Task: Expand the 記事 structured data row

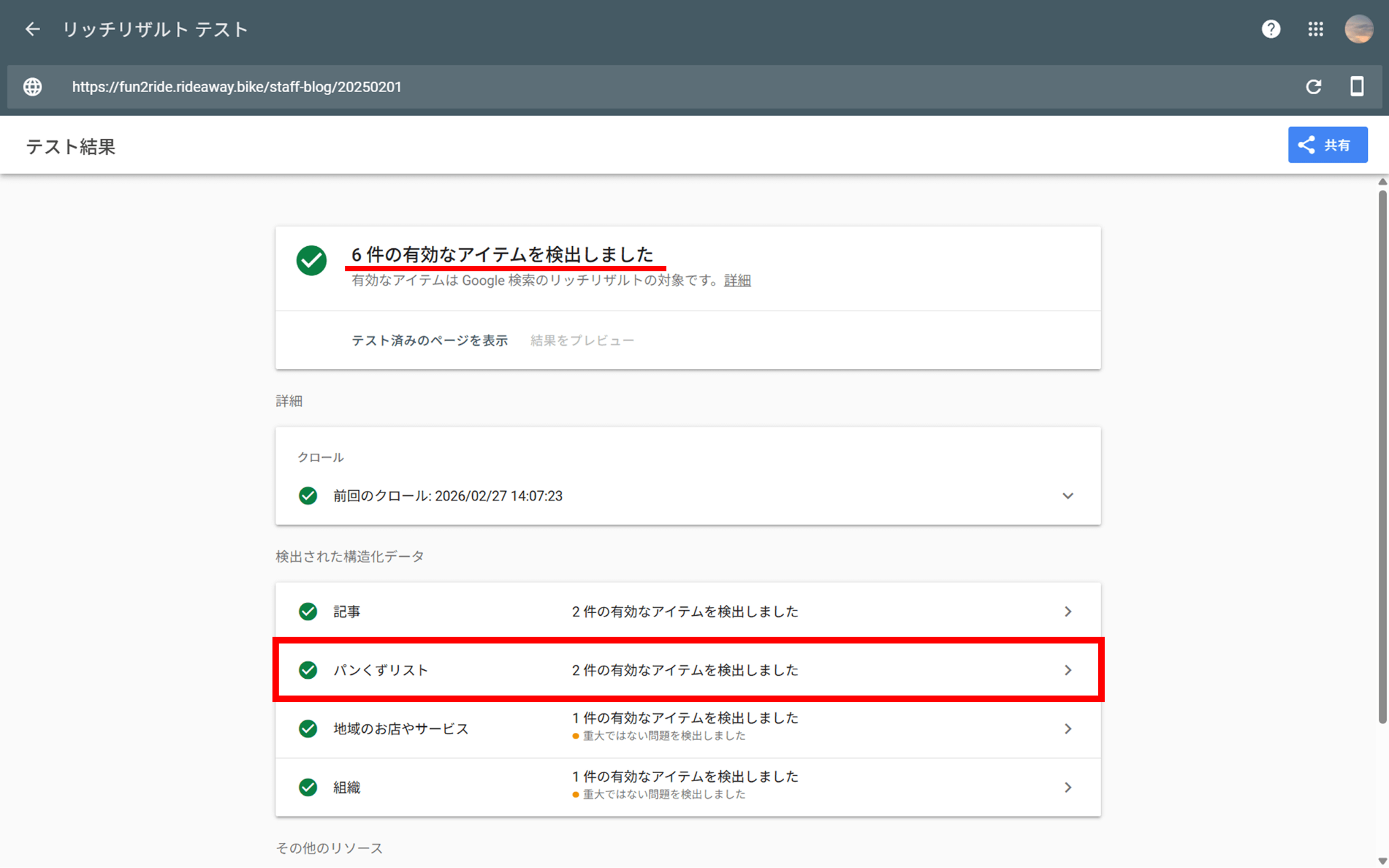Action: [688, 612]
